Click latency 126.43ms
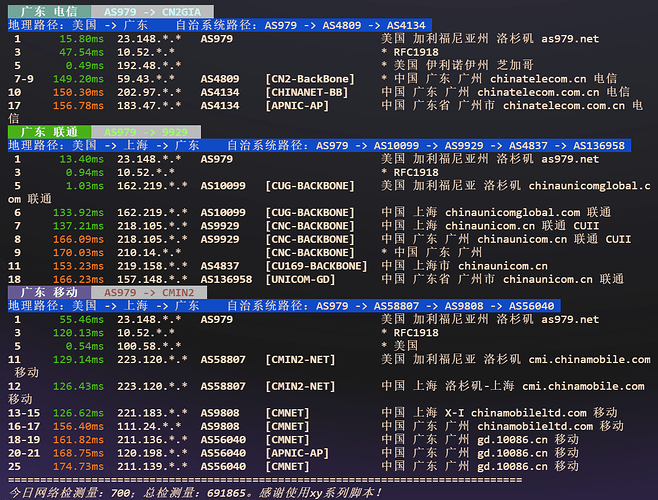658x500 pixels. pyautogui.click(x=78, y=386)
